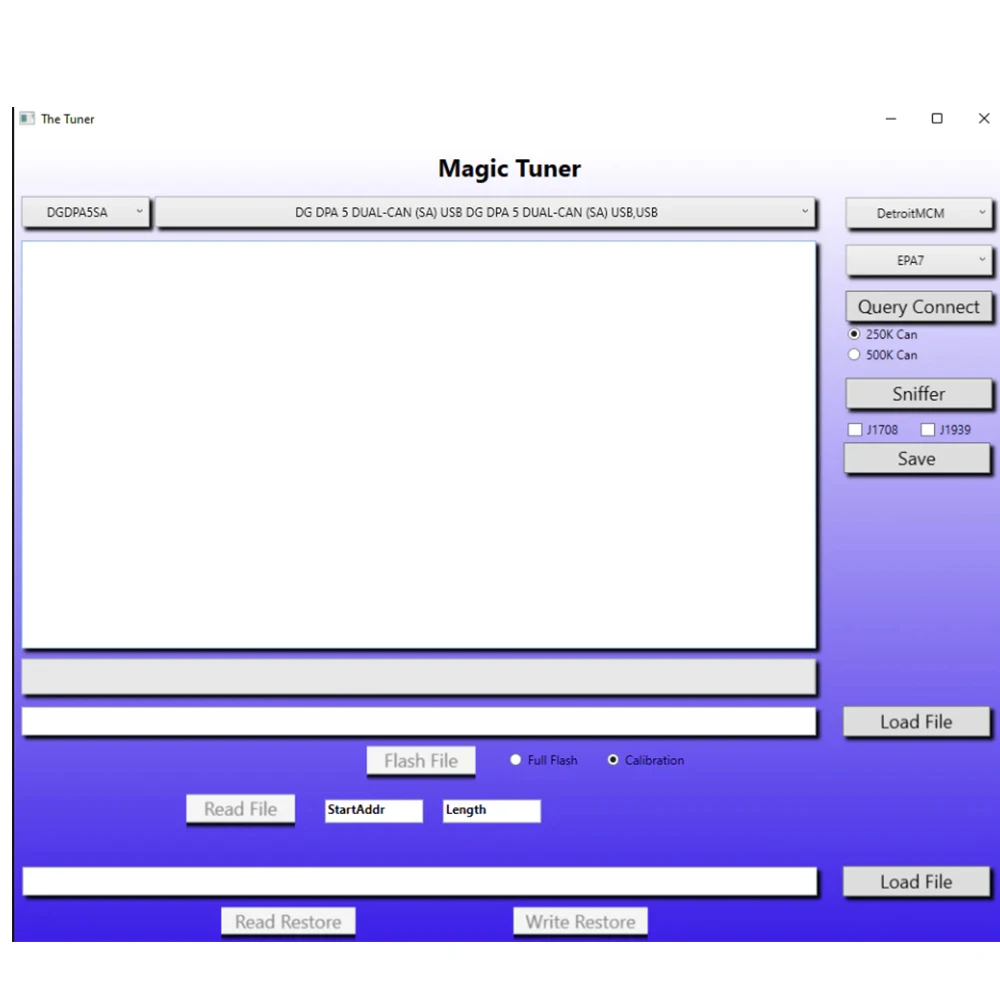Screen dimensions: 1000x1000
Task: Click the Query Connect button
Action: (x=918, y=306)
